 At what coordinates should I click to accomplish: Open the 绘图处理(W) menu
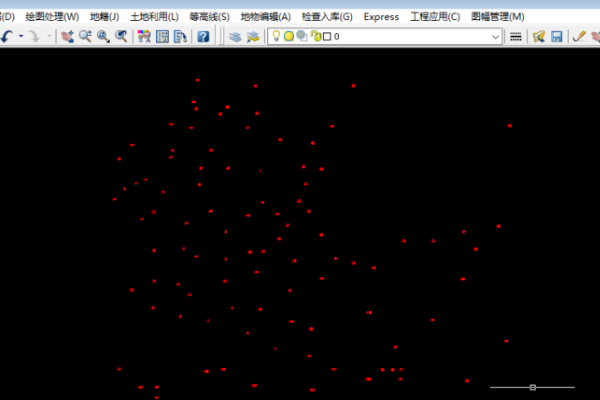(x=52, y=17)
